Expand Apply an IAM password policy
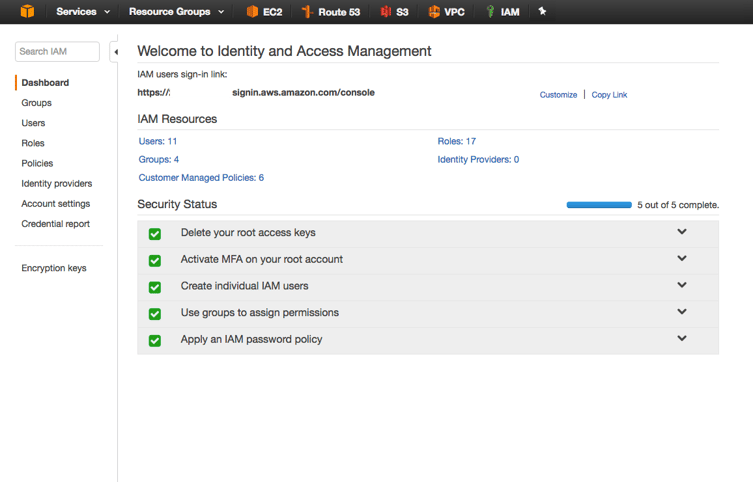Image resolution: width=753 pixels, height=482 pixels. click(682, 338)
